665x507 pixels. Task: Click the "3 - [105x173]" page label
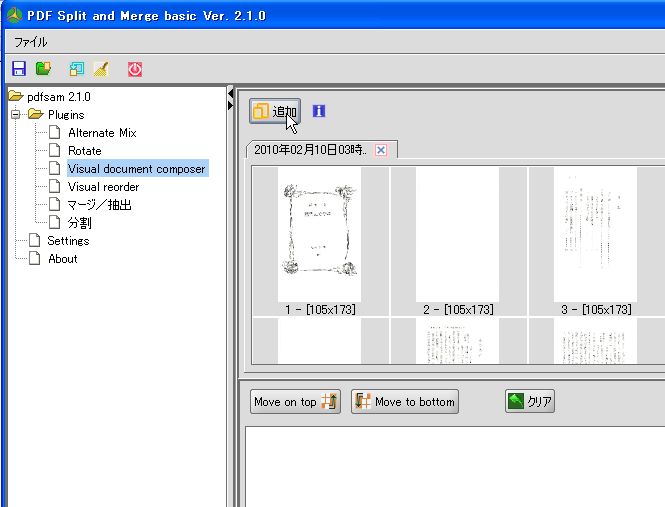pyautogui.click(x=596, y=310)
